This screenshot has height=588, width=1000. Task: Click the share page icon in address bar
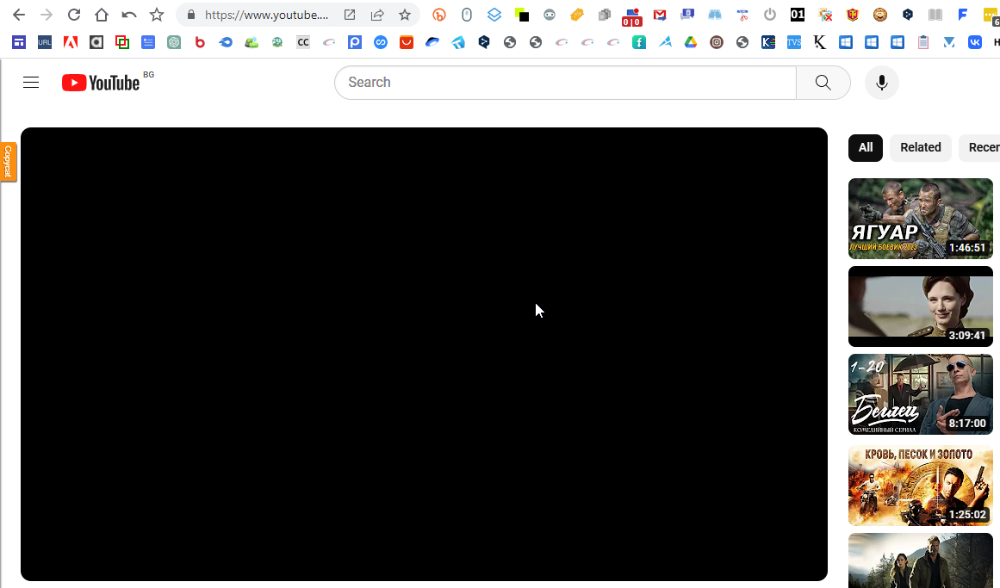(x=377, y=15)
